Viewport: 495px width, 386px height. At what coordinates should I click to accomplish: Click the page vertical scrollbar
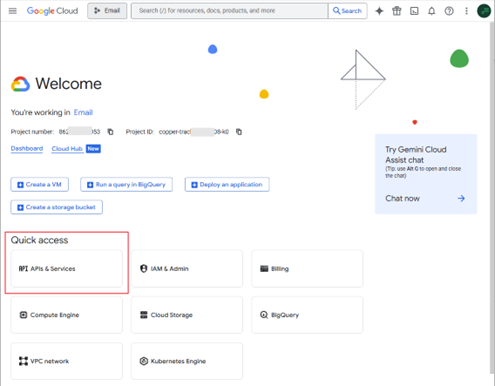click(x=492, y=198)
